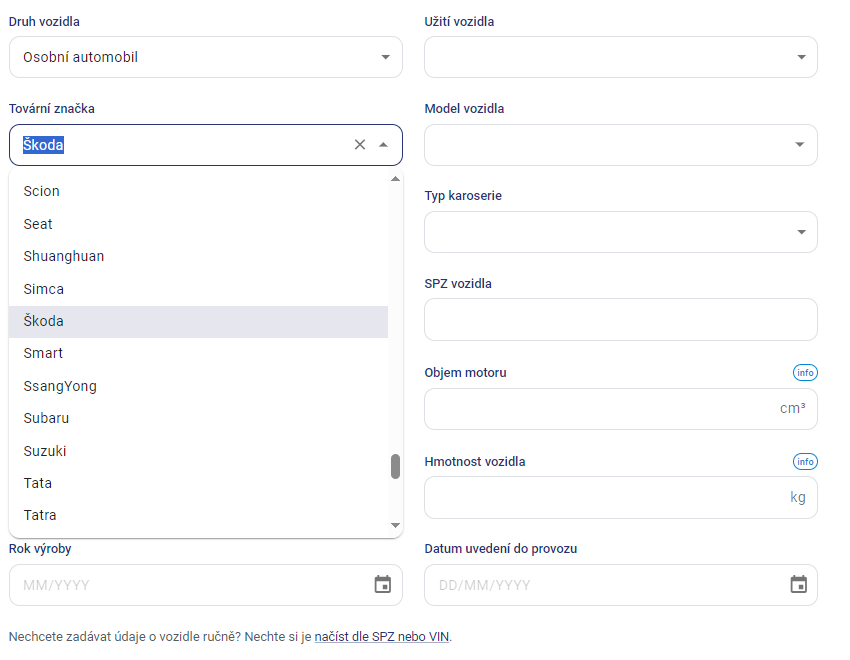Click the brand list scroll-down arrow
850x660 pixels.
click(x=396, y=525)
